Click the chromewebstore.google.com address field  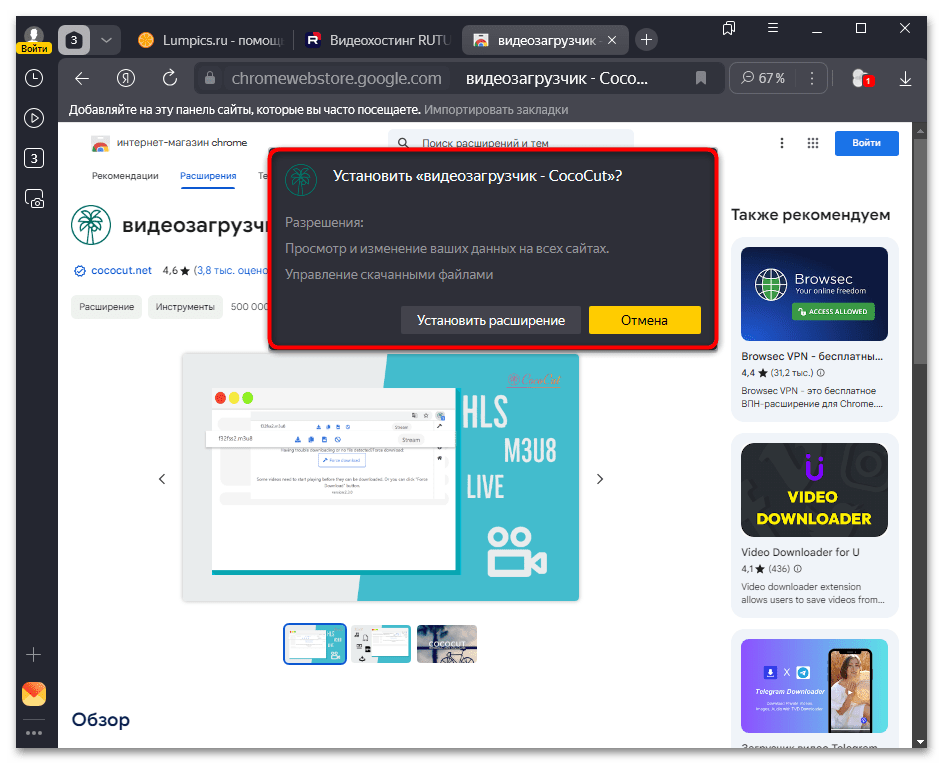coord(336,78)
